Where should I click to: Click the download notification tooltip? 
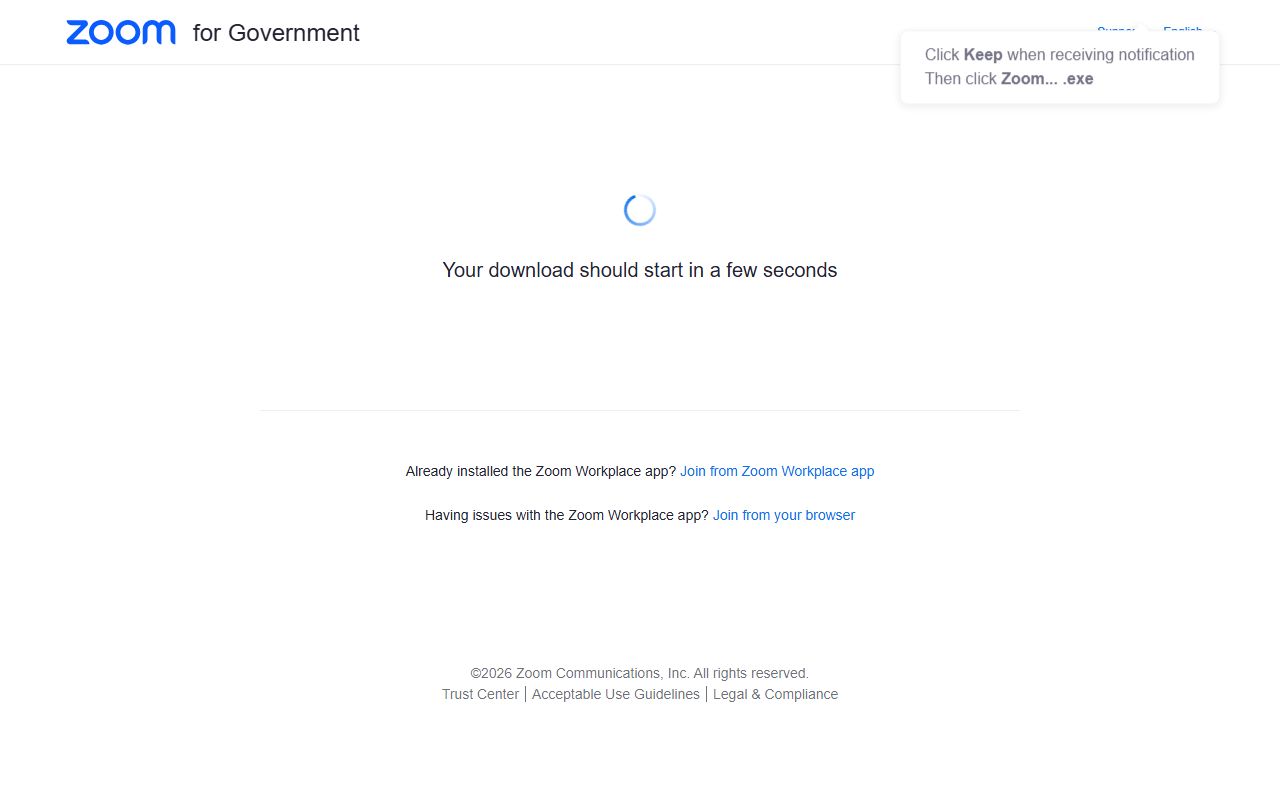click(x=1060, y=67)
